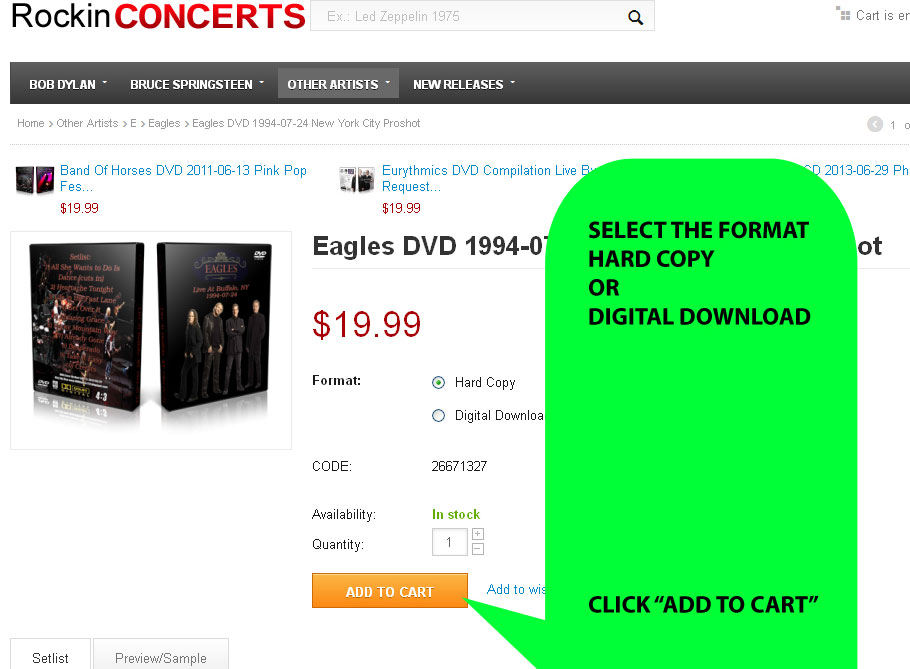
Task: Open the Band Of Horses DVD thumbnail
Action: (35, 180)
